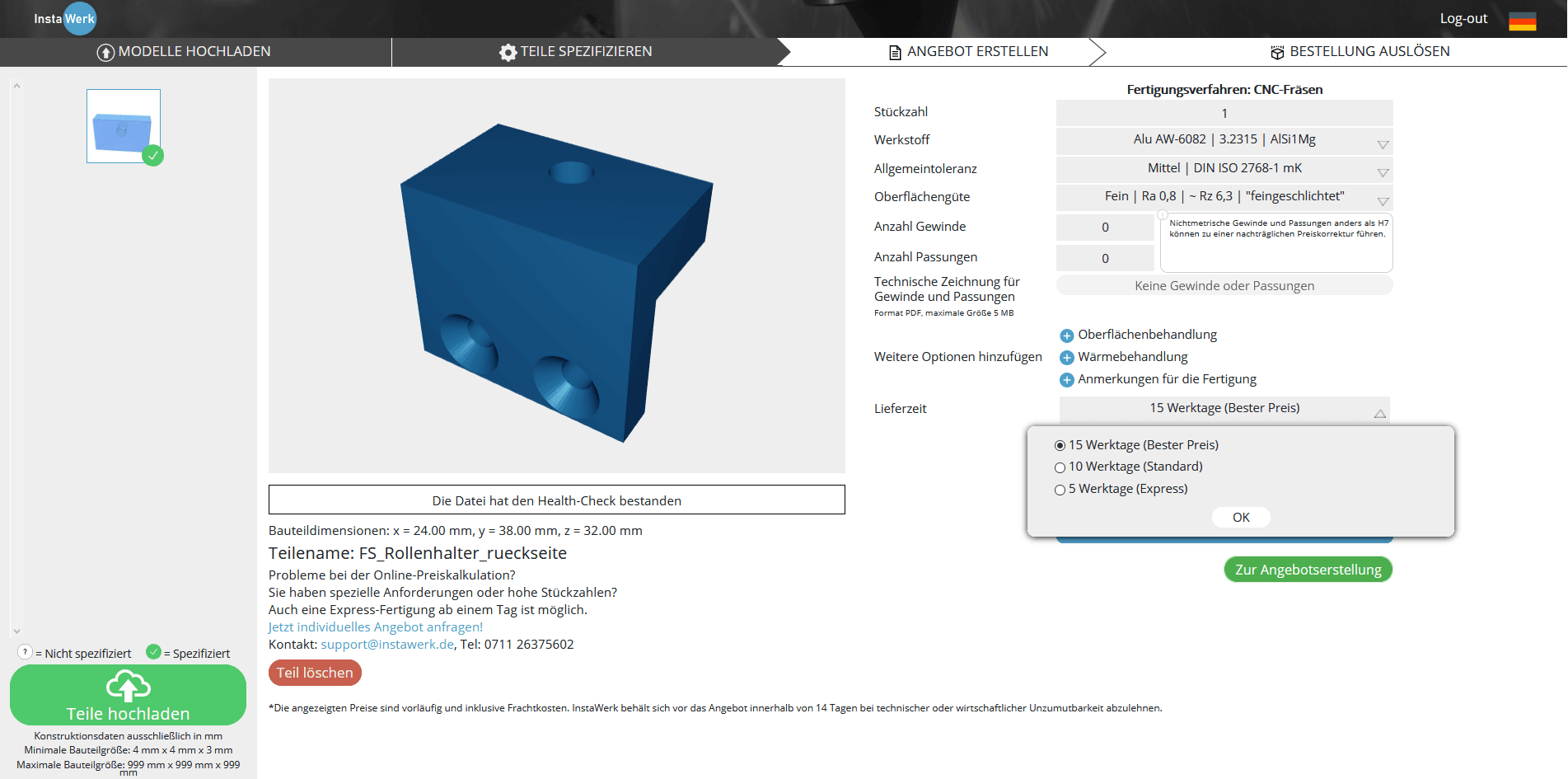This screenshot has height=779, width=1568.
Task: Click the icon beside BESTELLUNG AUSLÖSEN
Action: pos(1275,51)
